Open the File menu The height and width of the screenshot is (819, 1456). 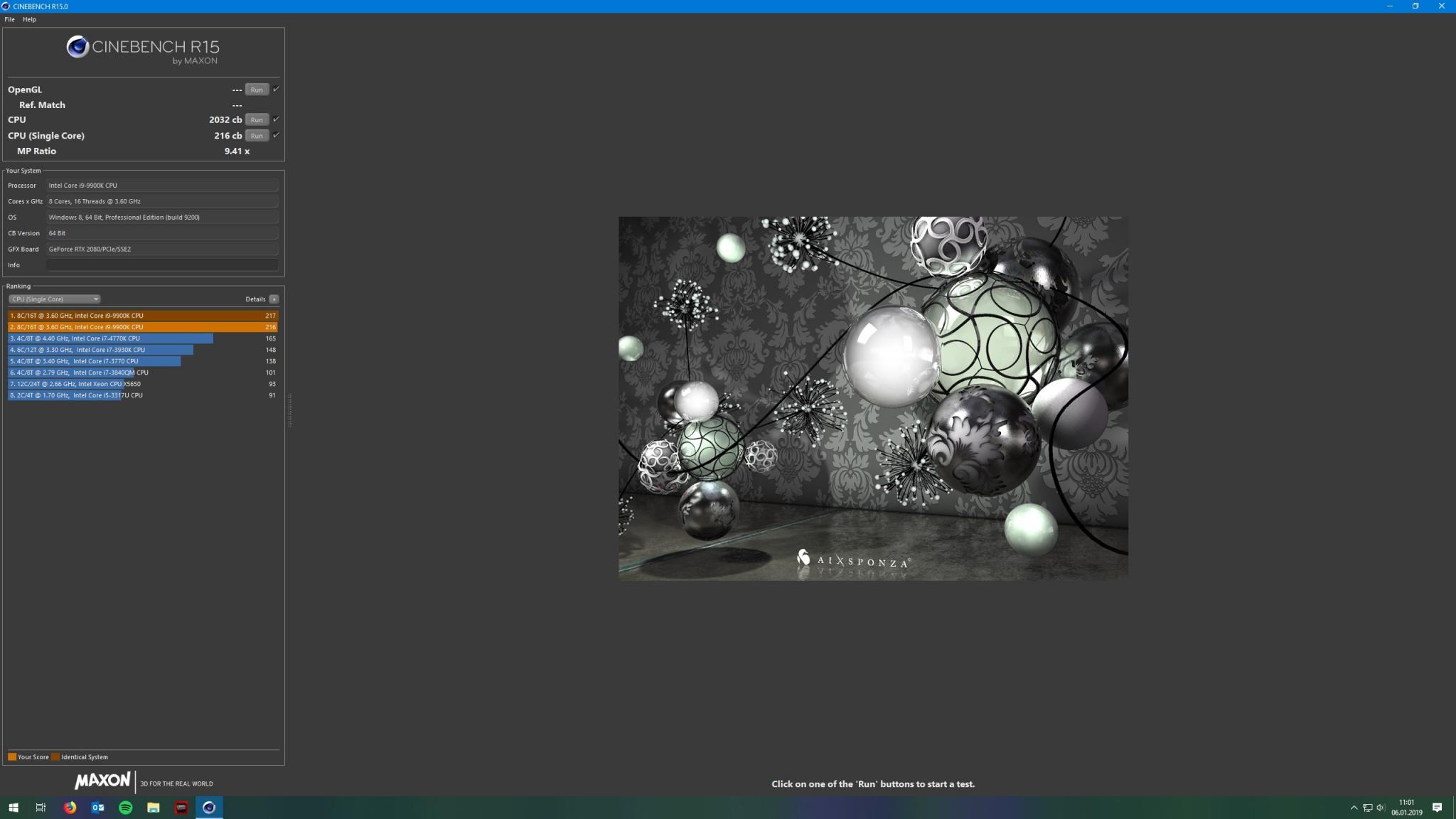pyautogui.click(x=9, y=19)
